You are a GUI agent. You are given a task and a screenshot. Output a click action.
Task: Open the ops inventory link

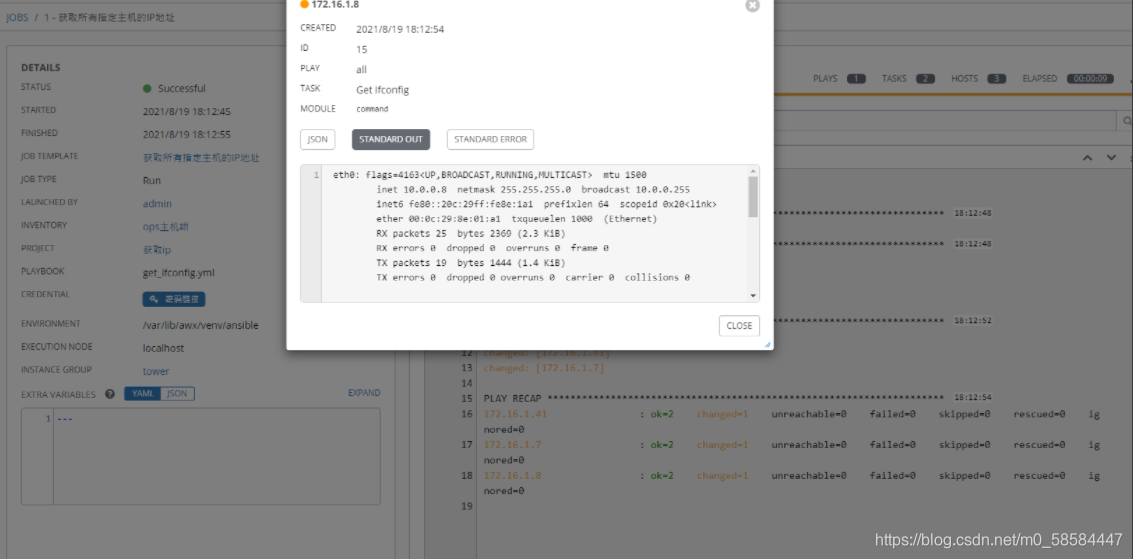point(165,227)
